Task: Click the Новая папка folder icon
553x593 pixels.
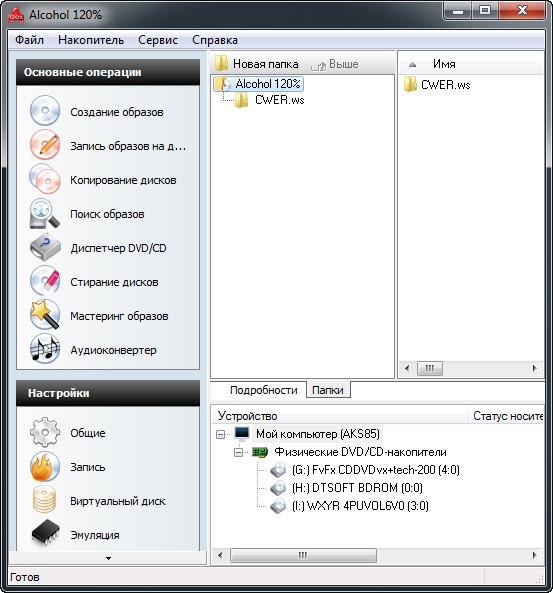Action: coord(221,63)
